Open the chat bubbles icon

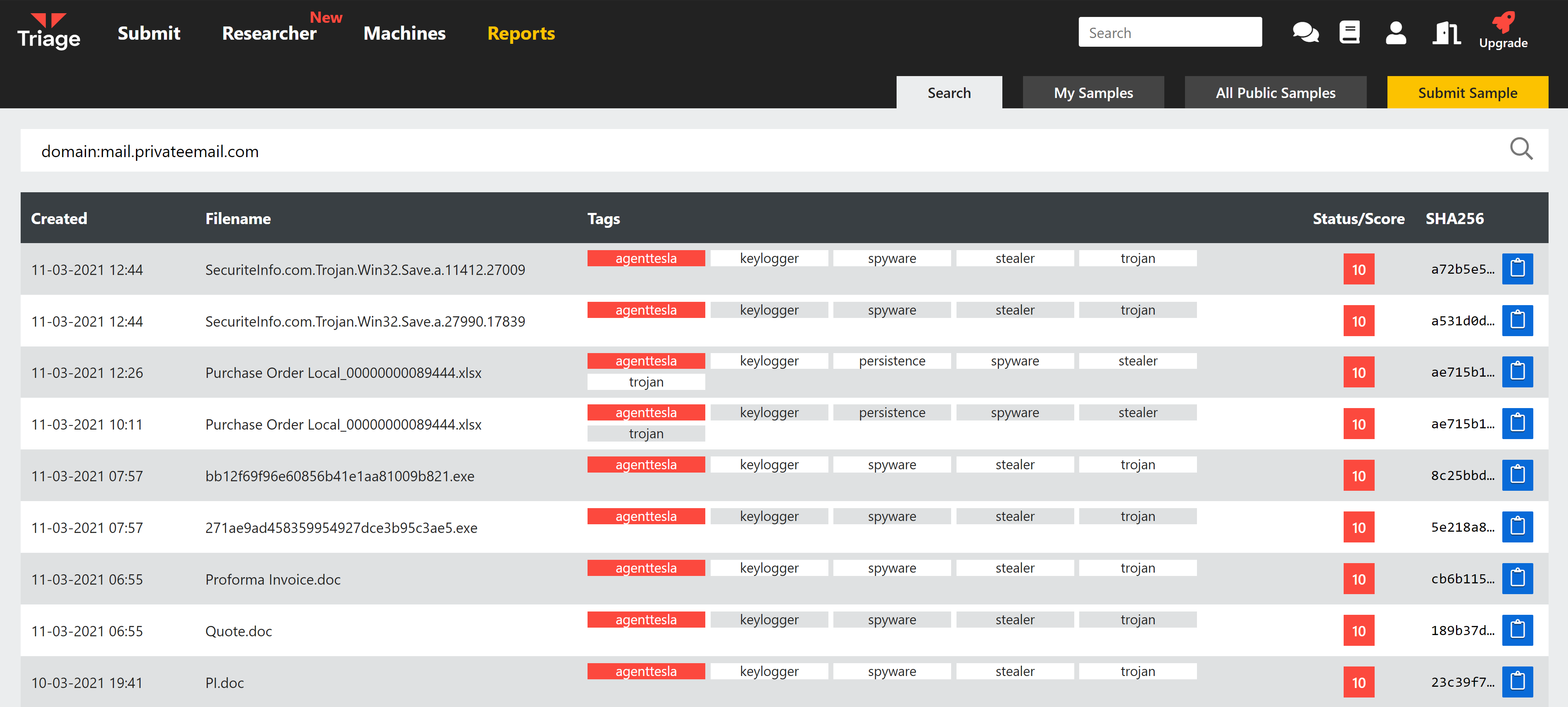click(x=1305, y=32)
